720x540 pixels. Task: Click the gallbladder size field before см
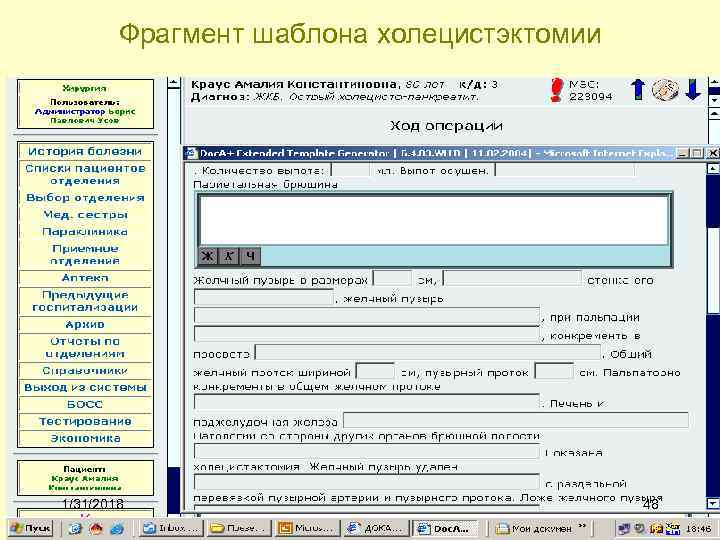[392, 279]
